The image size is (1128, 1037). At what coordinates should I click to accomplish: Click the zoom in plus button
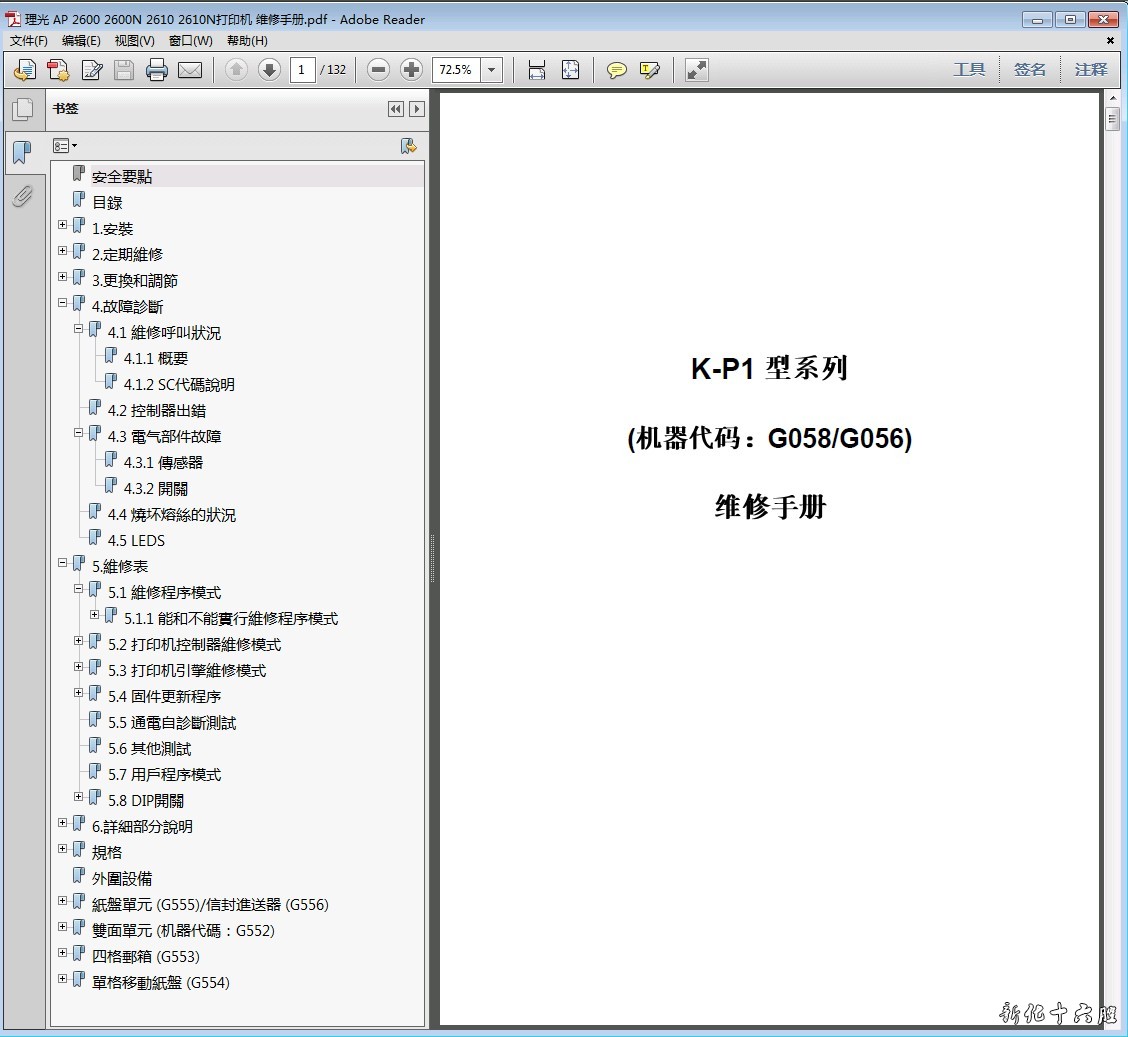(x=411, y=70)
